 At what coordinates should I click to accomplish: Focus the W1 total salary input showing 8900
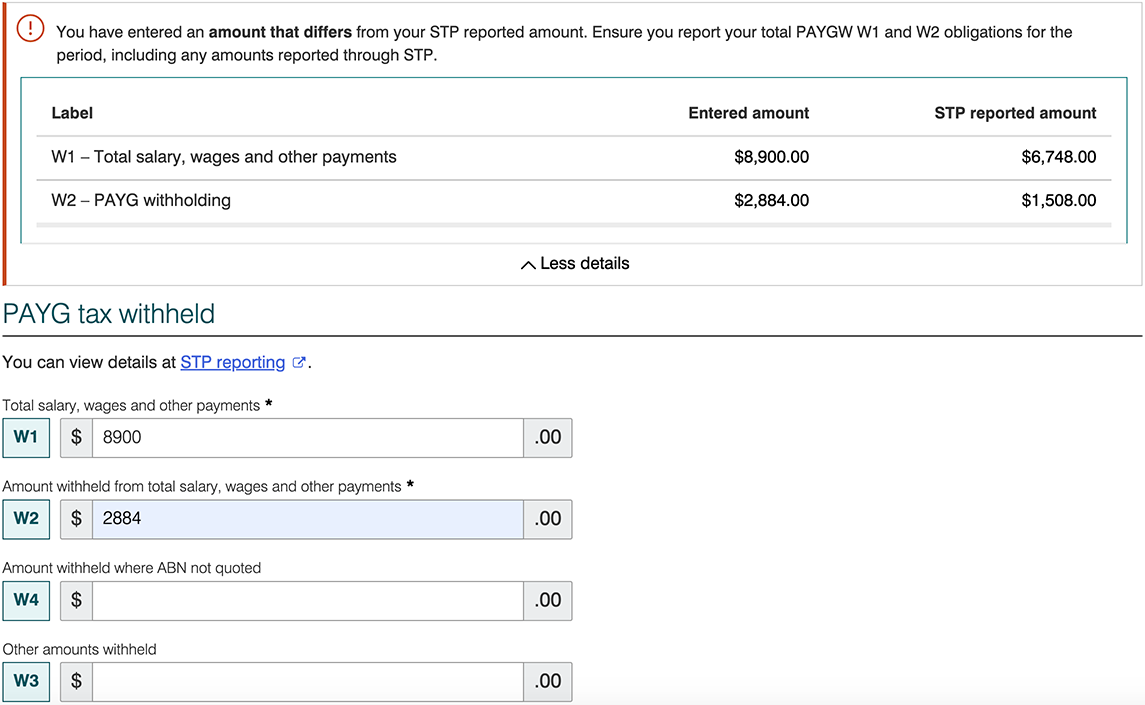coord(307,438)
